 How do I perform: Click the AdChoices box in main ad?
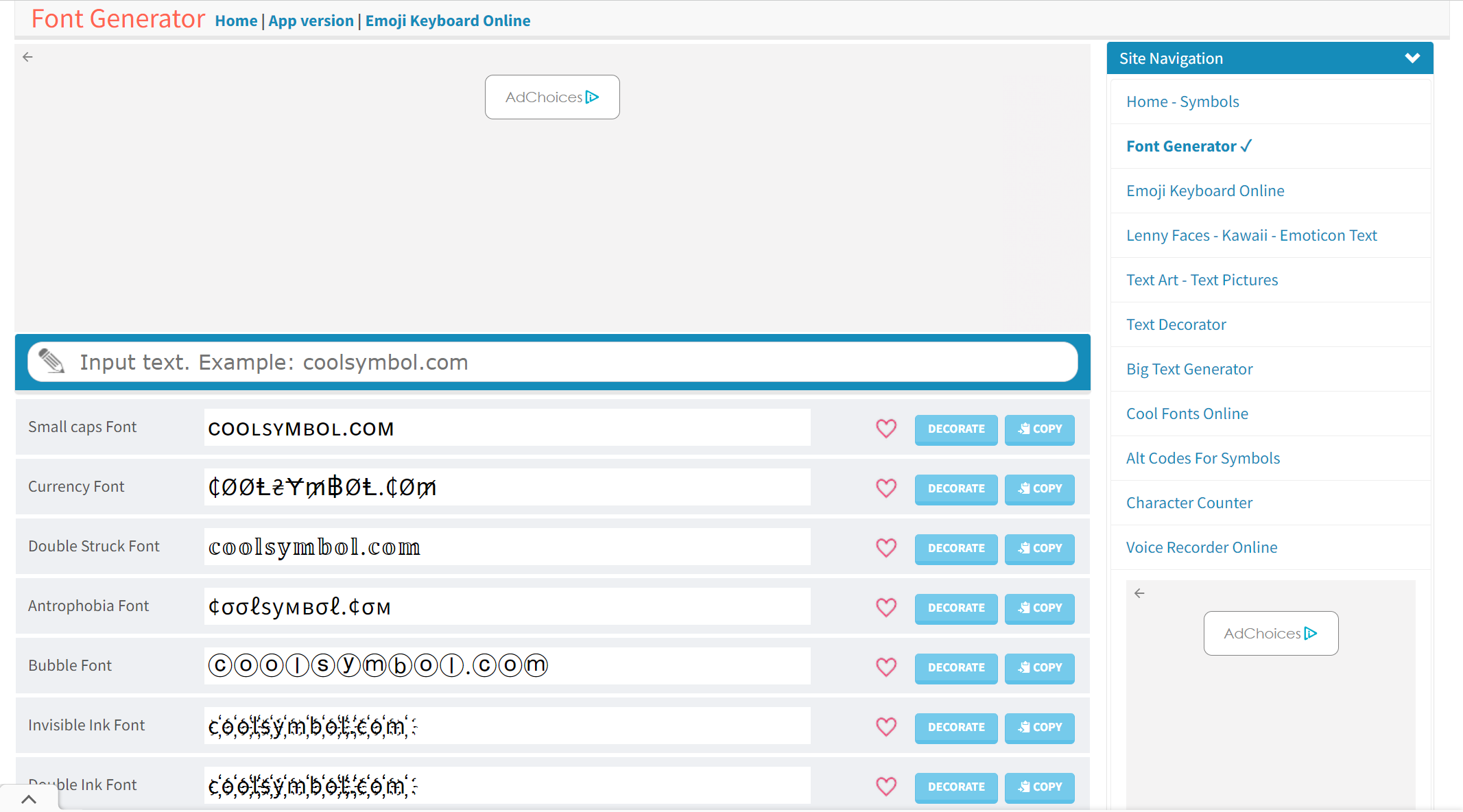[x=552, y=97]
